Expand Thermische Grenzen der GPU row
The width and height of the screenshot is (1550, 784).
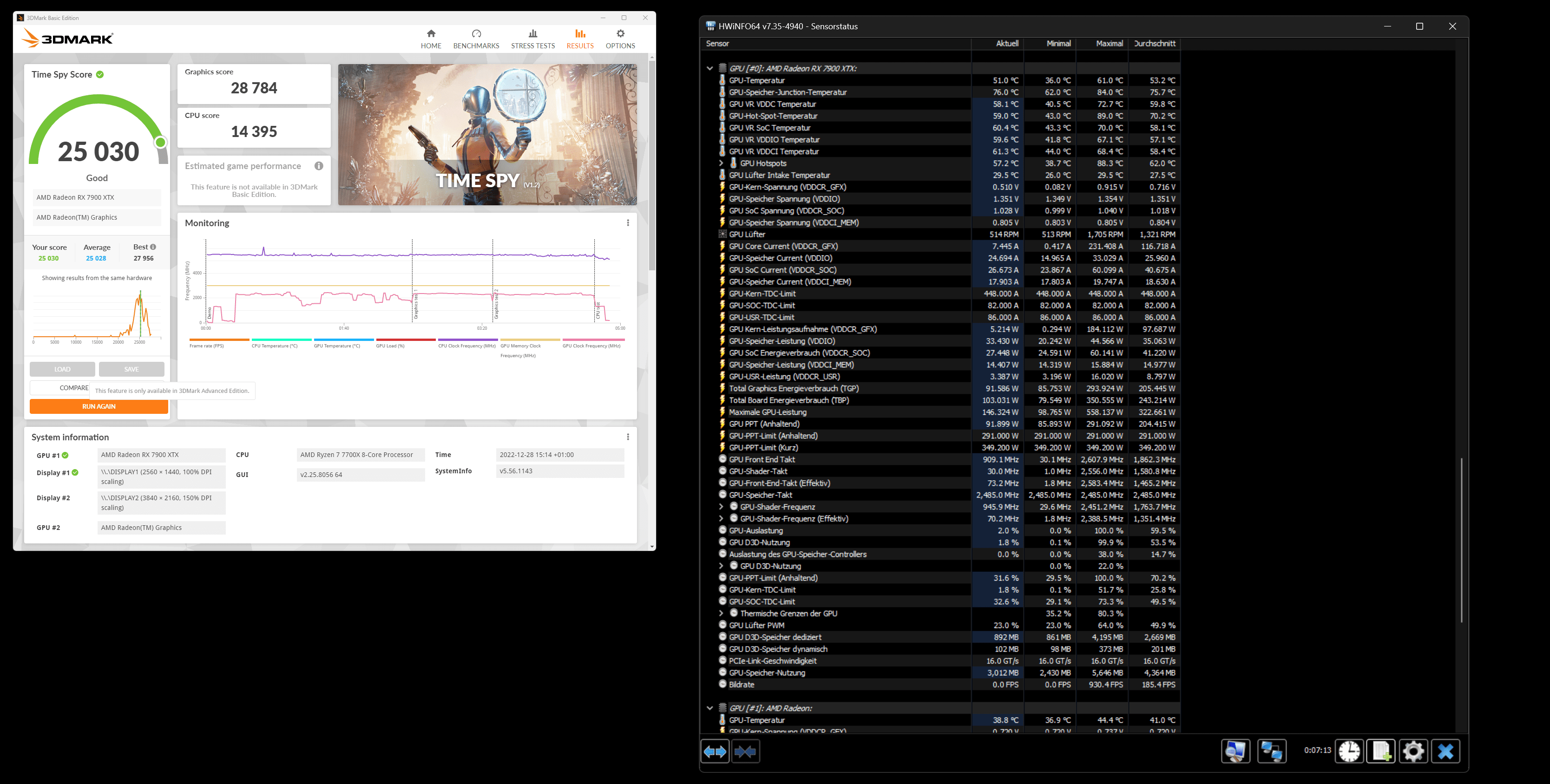tap(721, 614)
